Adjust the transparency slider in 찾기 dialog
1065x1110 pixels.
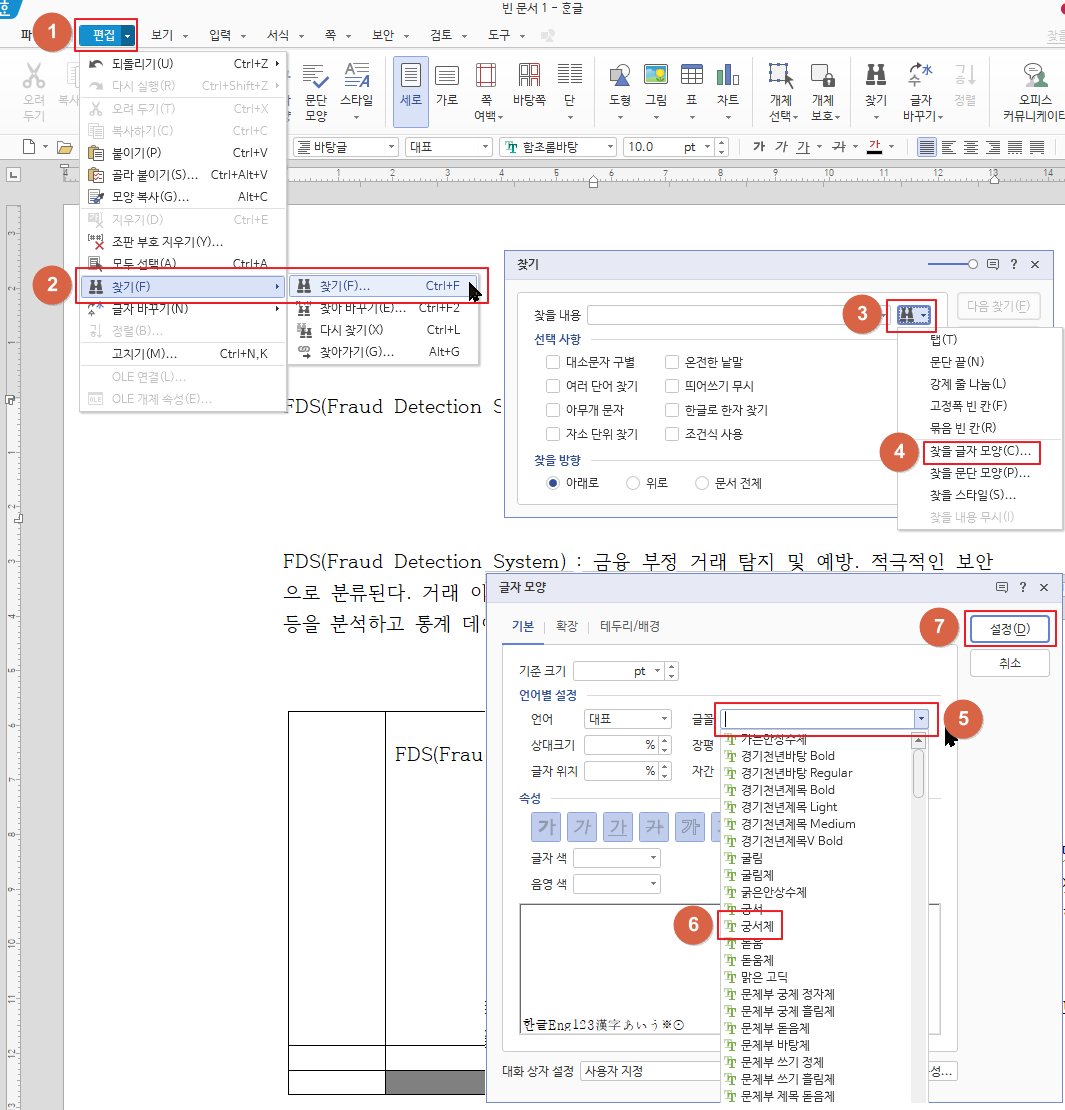tap(952, 264)
